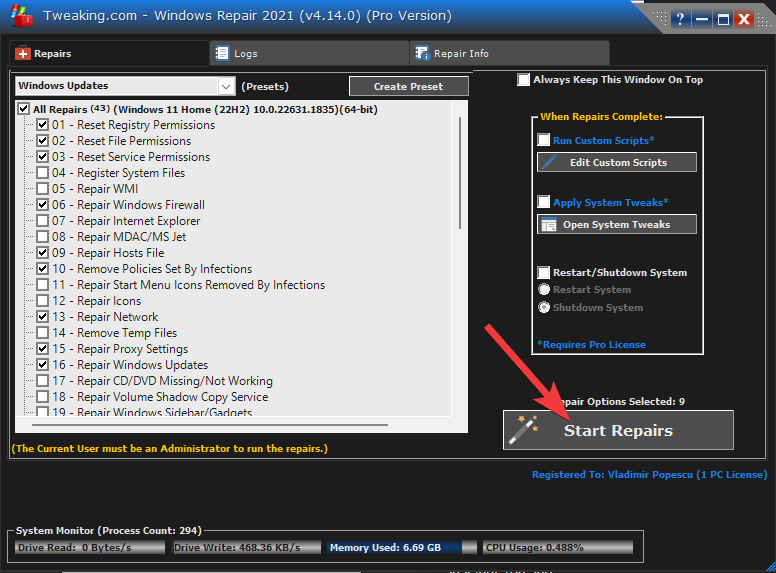This screenshot has height=573, width=776.
Task: Check 05 - Repair WMI option
Action: click(x=43, y=189)
